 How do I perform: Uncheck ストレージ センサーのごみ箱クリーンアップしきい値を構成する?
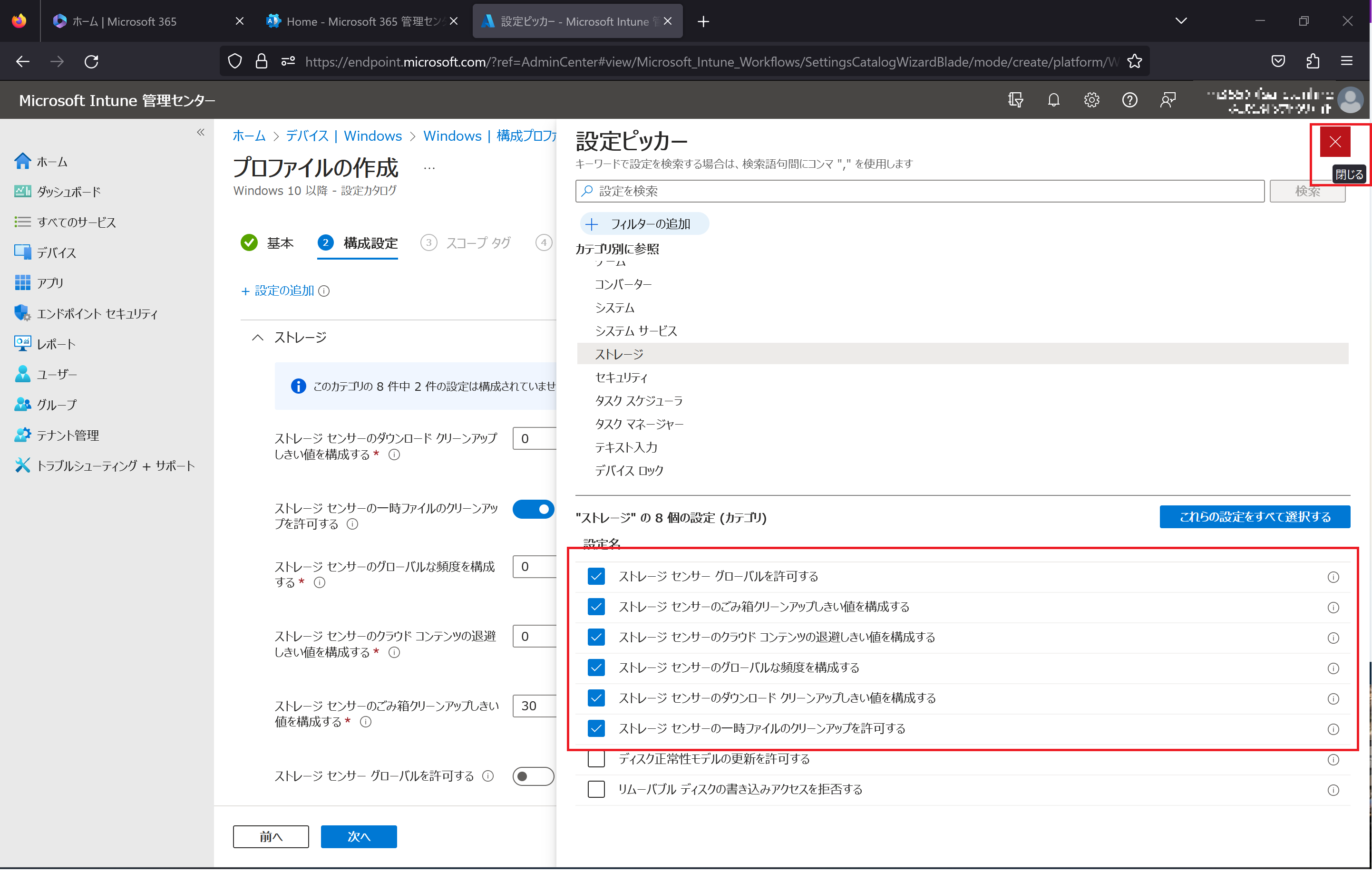(596, 607)
